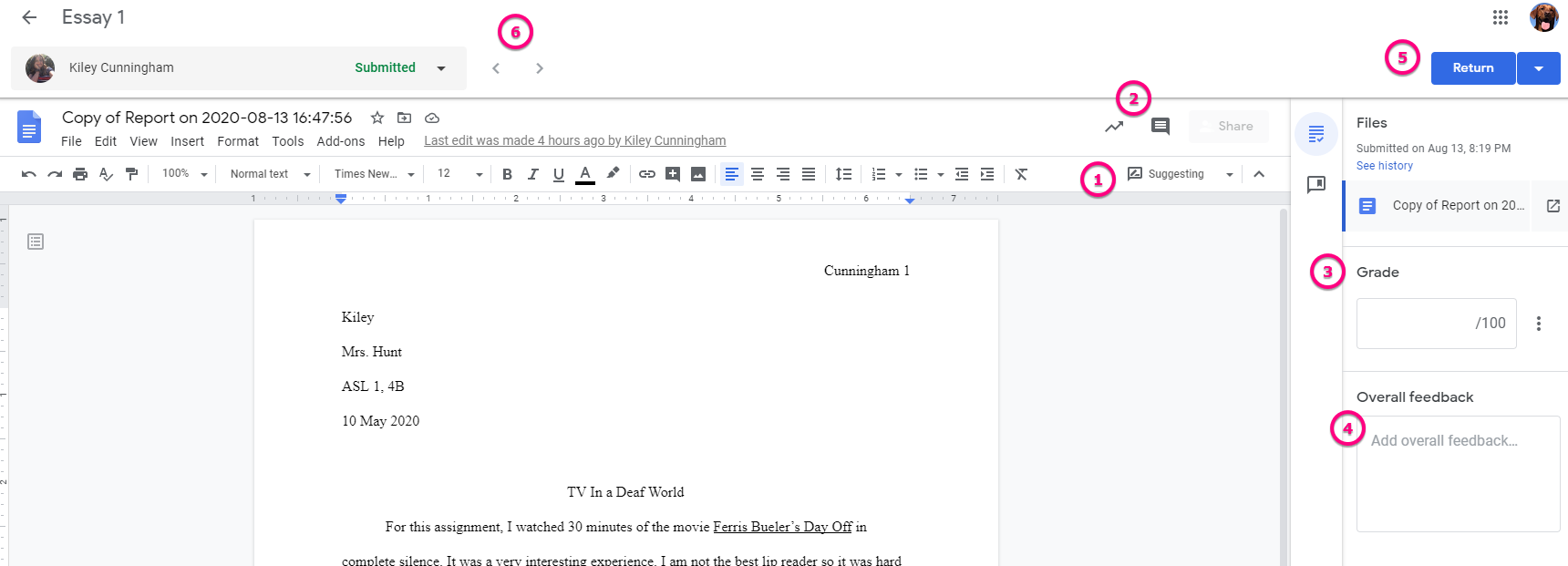Image resolution: width=1568 pixels, height=566 pixels.
Task: Open the Google apps grid
Action: point(1500,17)
